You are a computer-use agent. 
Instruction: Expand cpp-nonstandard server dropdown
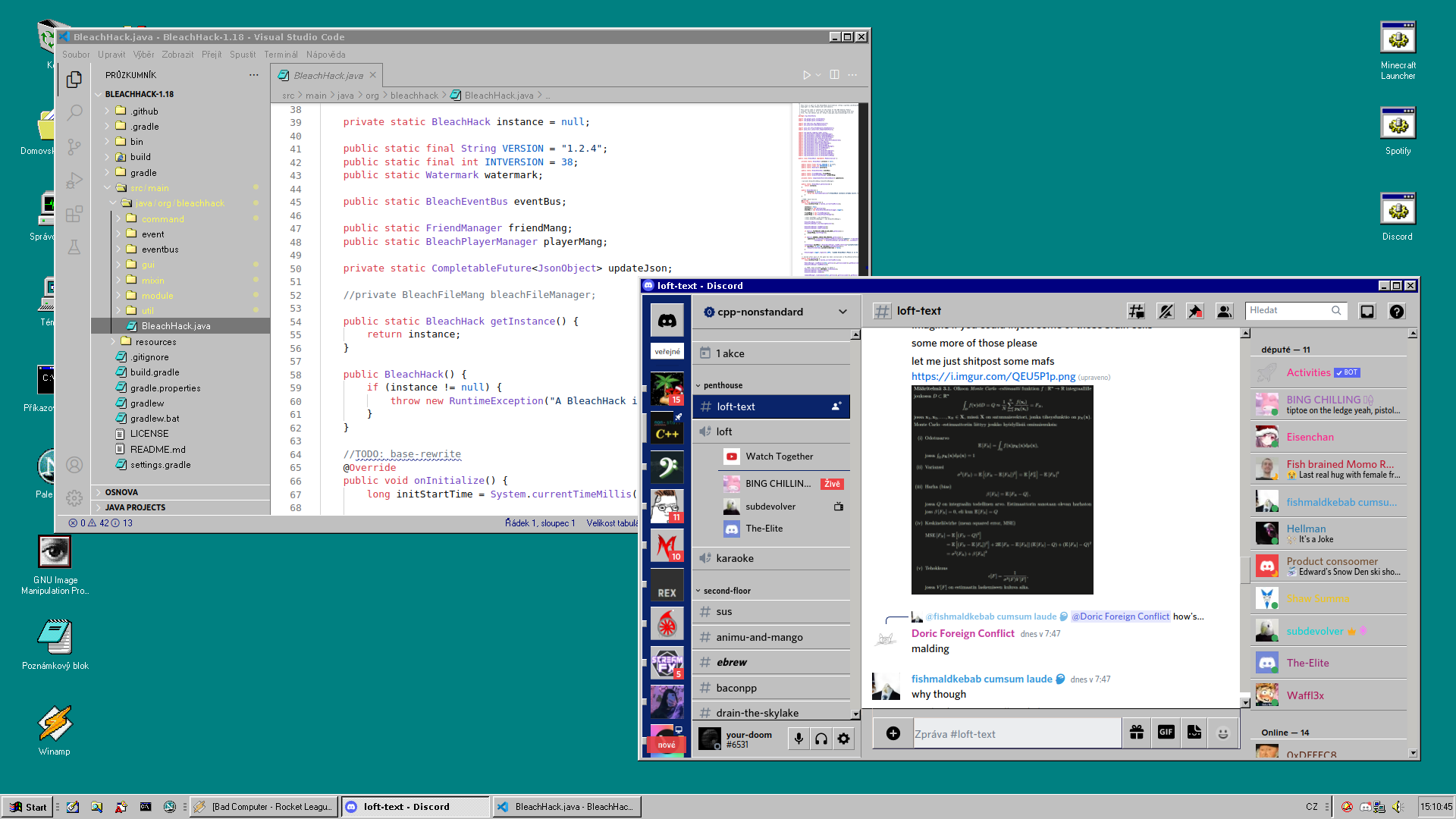[842, 312]
